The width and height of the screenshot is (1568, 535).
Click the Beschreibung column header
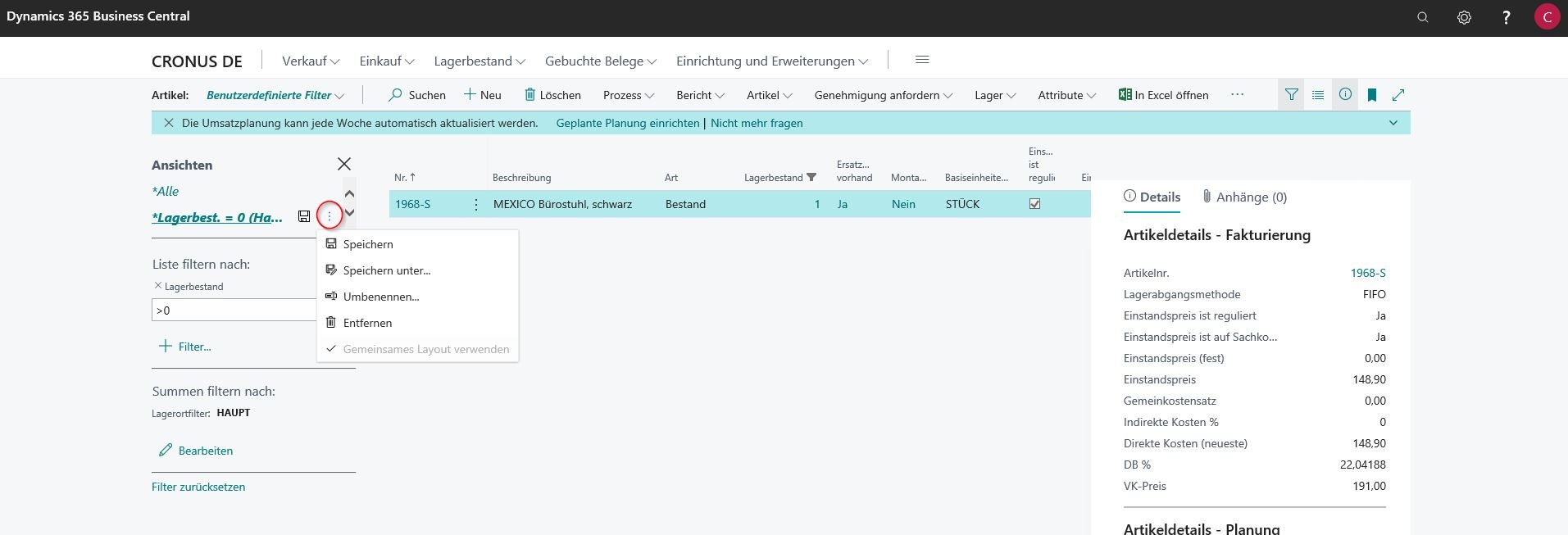pyautogui.click(x=521, y=177)
